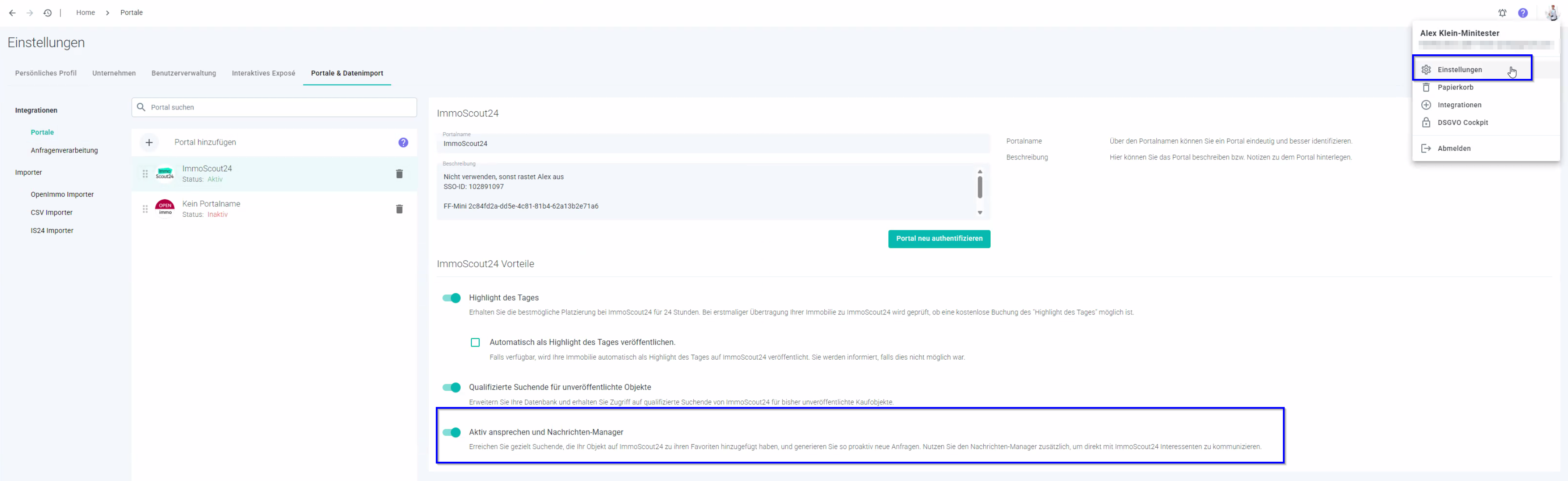Image resolution: width=1568 pixels, height=481 pixels.
Task: Open the Benutzerverwaltung tab
Action: pos(184,73)
